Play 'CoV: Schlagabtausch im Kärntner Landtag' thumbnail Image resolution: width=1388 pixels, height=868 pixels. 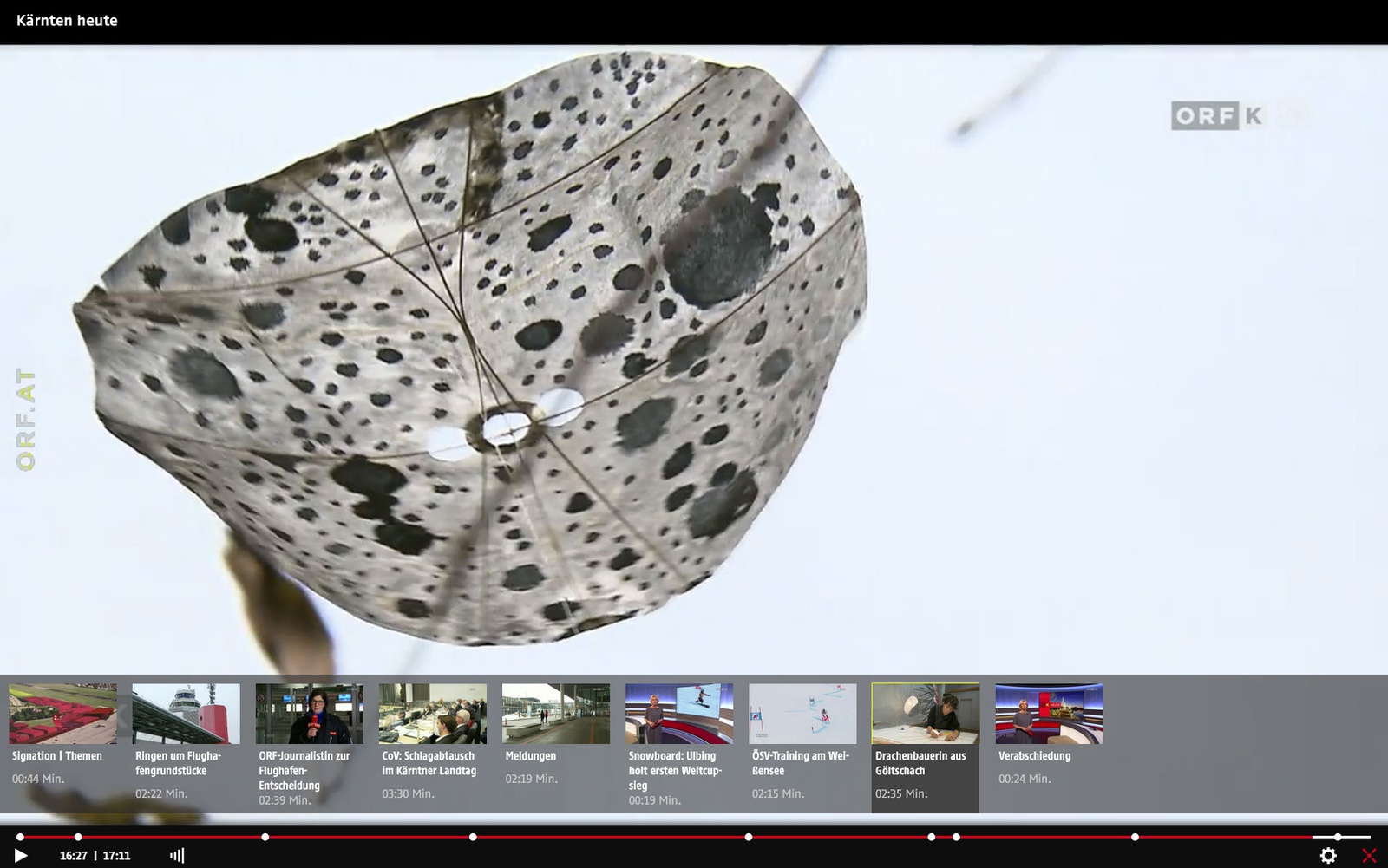coord(432,714)
